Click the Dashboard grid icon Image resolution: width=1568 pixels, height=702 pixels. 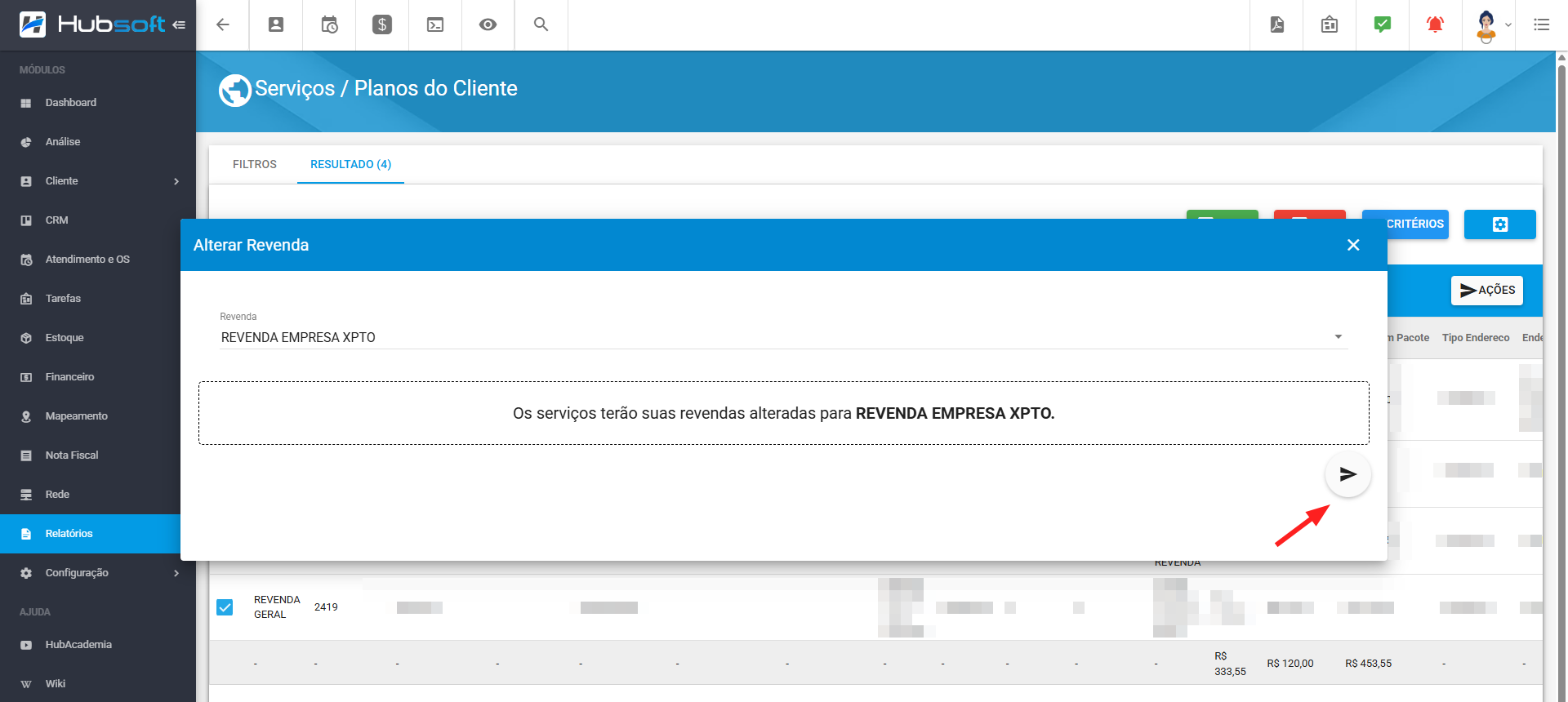click(x=26, y=103)
